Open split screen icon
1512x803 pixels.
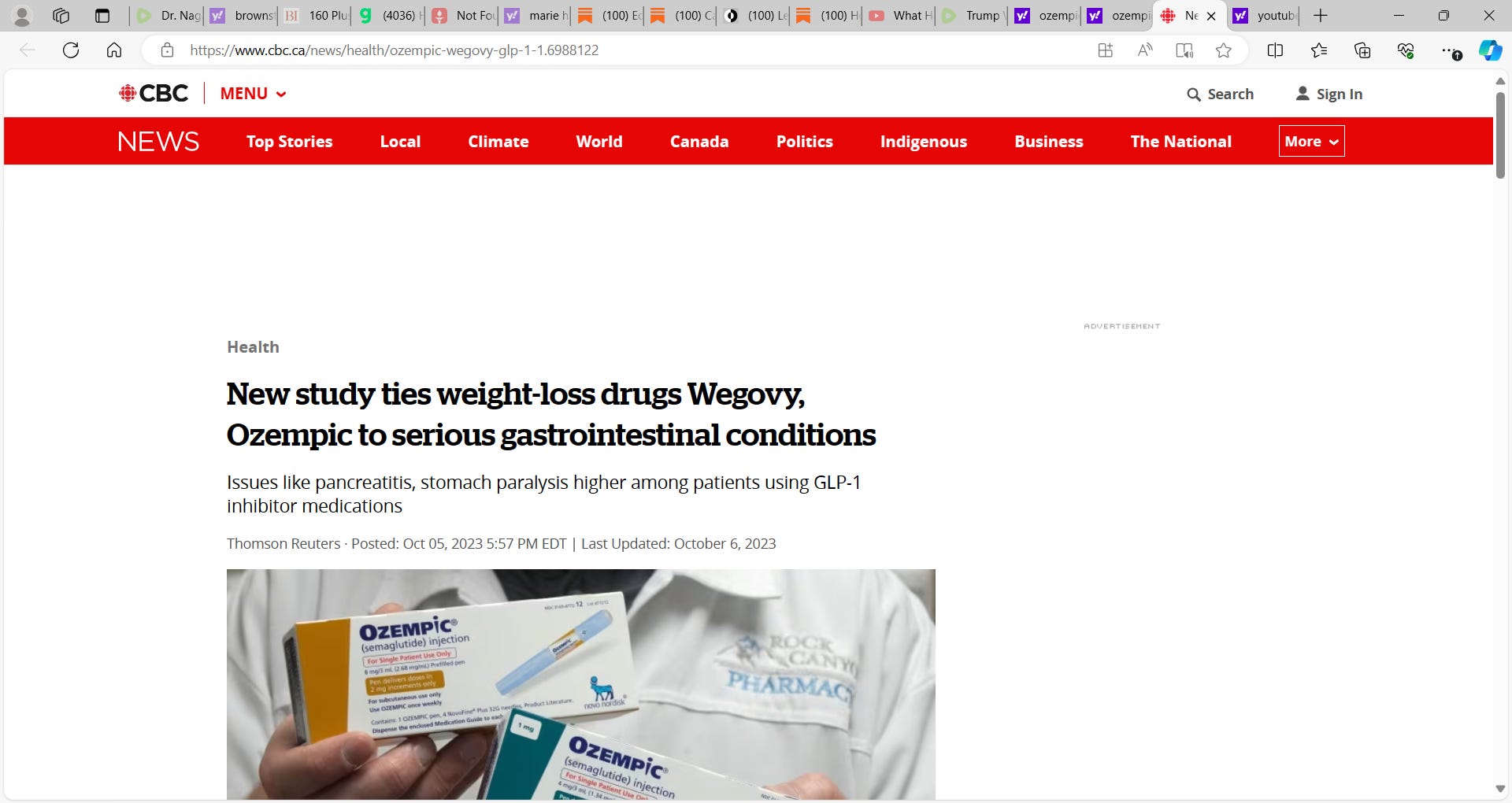[1276, 50]
